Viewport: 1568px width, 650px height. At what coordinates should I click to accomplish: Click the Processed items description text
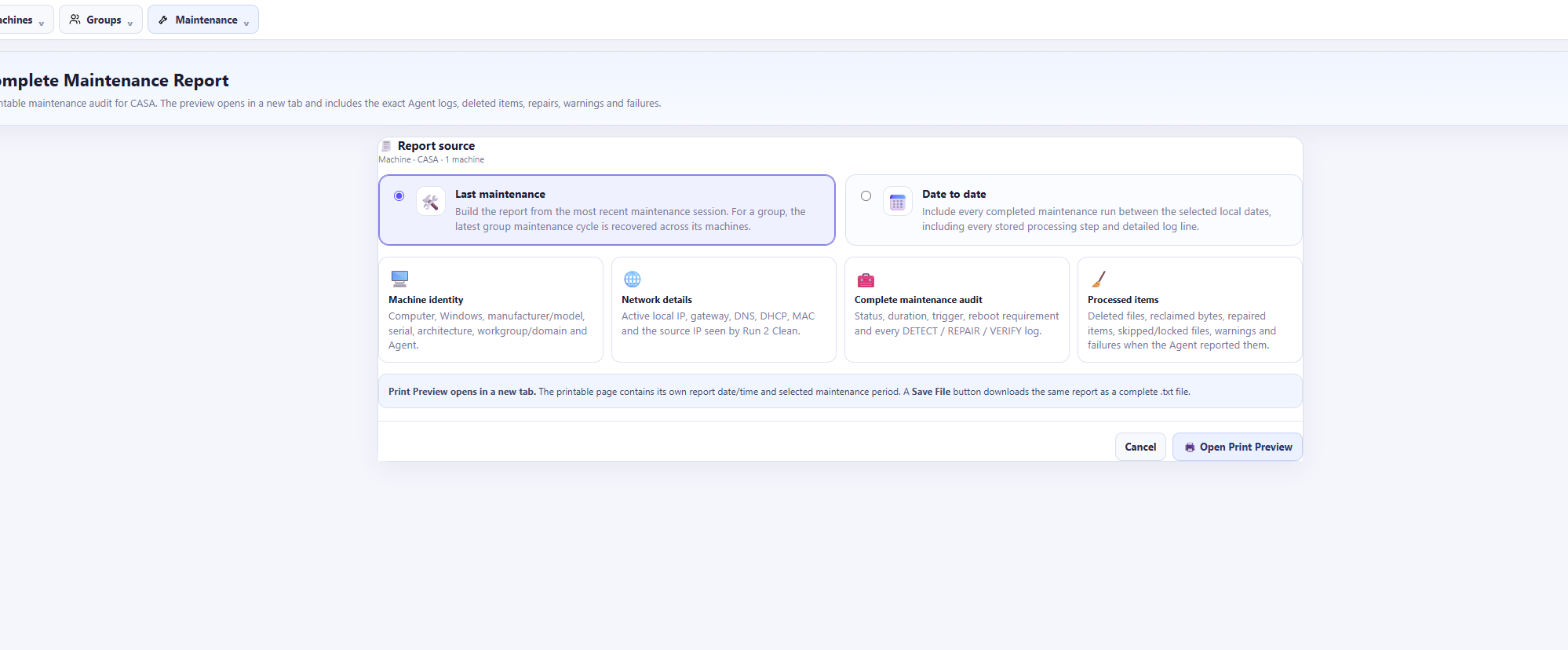click(1182, 330)
